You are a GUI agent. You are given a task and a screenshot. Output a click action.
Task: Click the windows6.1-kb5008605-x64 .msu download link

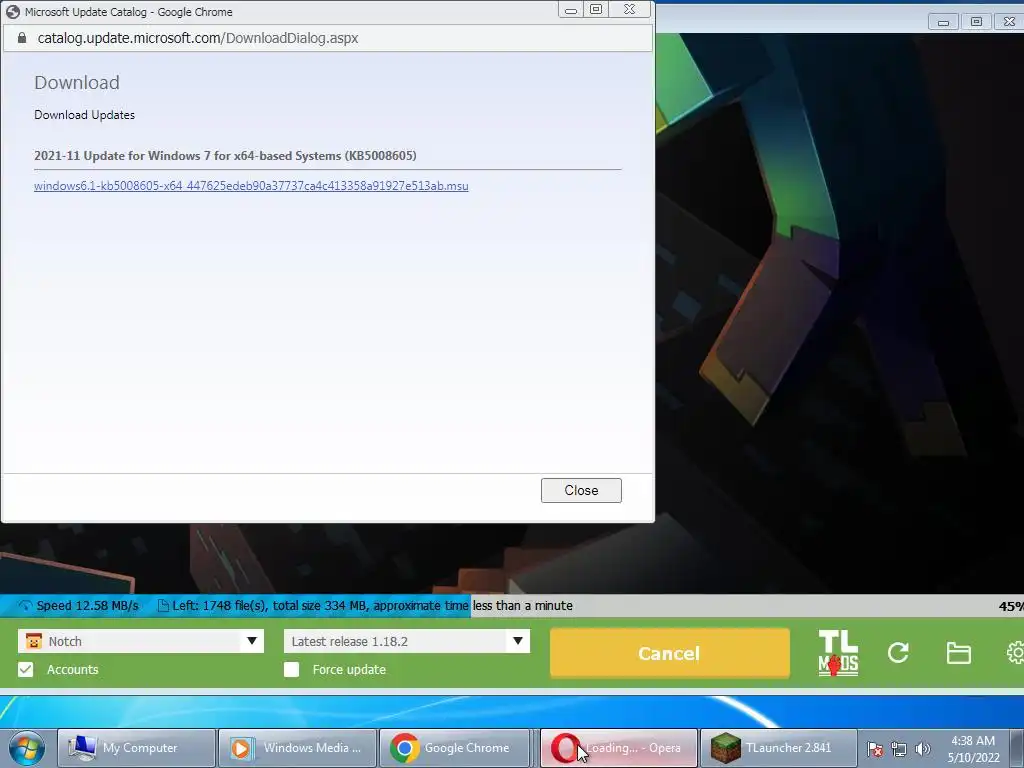point(251,186)
